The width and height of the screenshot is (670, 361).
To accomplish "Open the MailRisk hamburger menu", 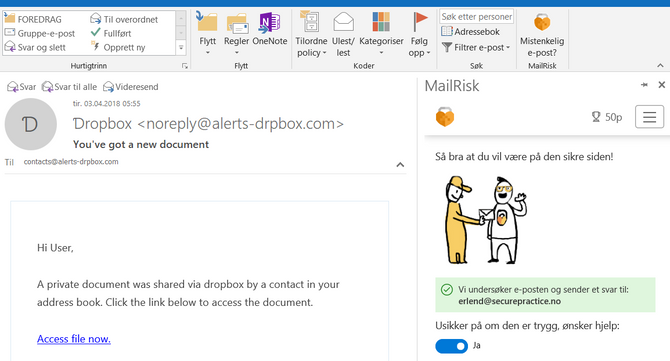I will click(x=649, y=117).
